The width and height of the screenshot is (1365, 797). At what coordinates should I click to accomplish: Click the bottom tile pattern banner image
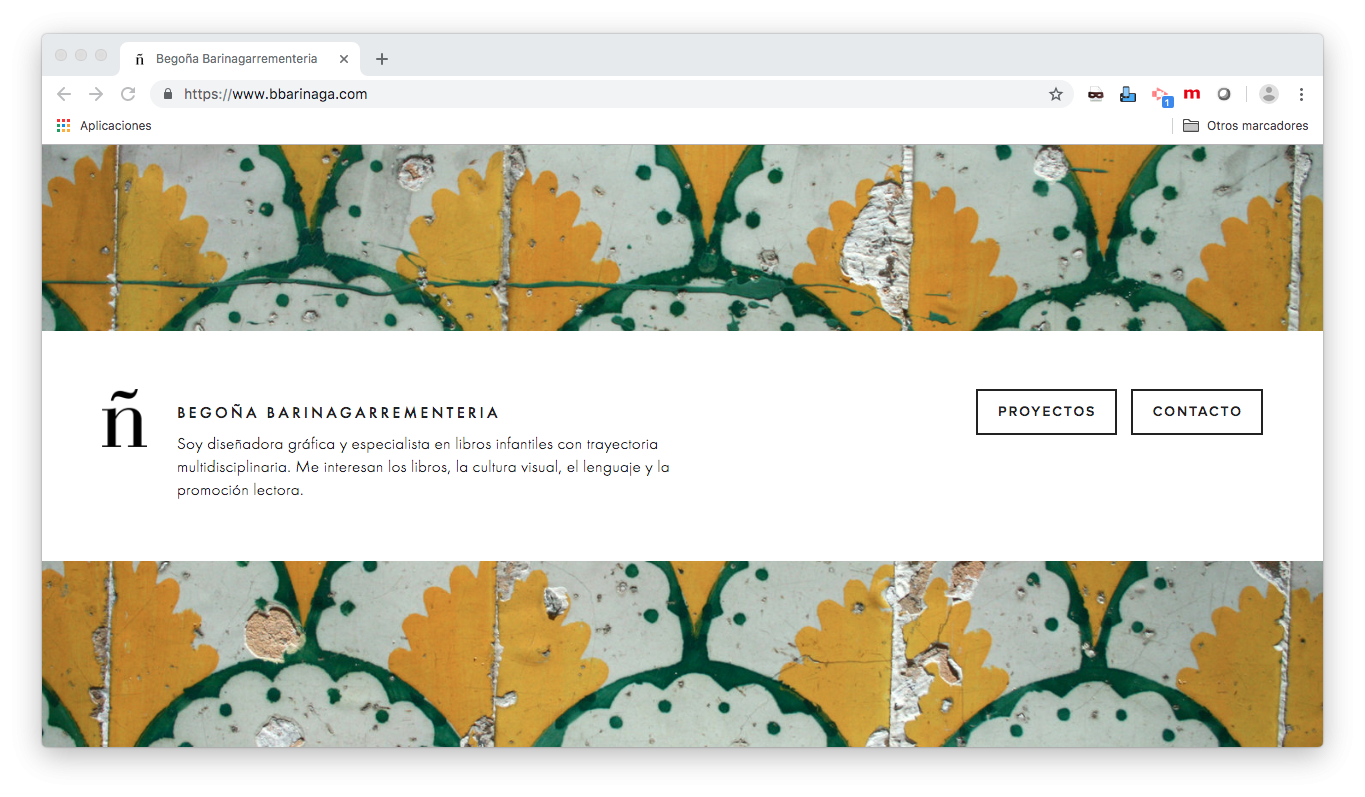pos(682,654)
